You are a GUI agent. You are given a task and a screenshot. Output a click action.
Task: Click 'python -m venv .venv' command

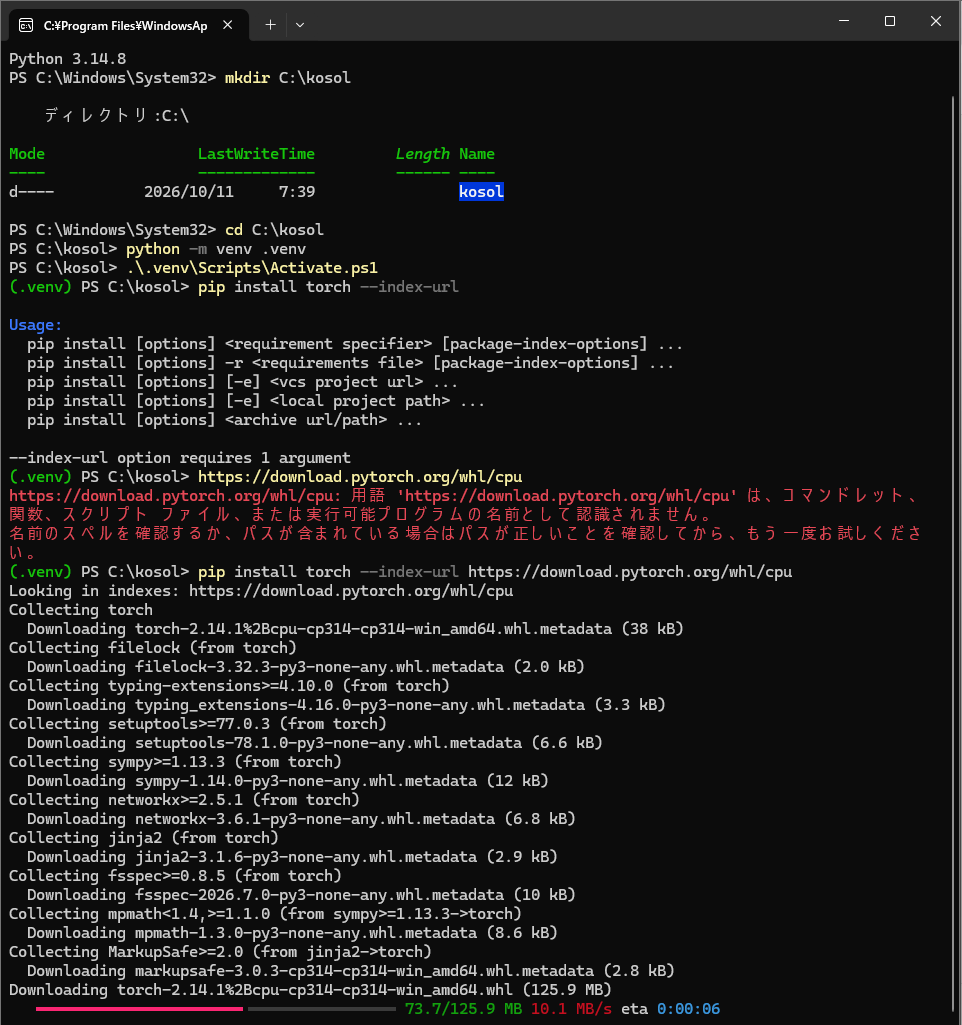click(x=216, y=249)
